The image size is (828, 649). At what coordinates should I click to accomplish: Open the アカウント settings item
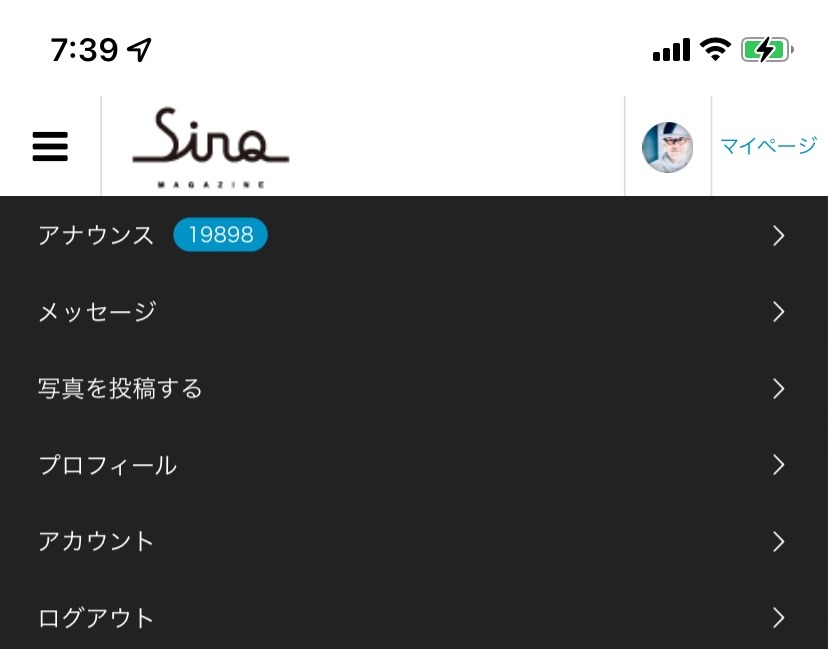coord(414,542)
